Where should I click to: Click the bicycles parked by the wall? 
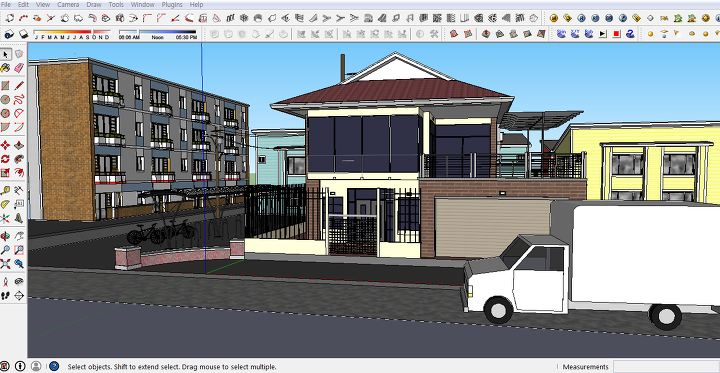pos(161,231)
